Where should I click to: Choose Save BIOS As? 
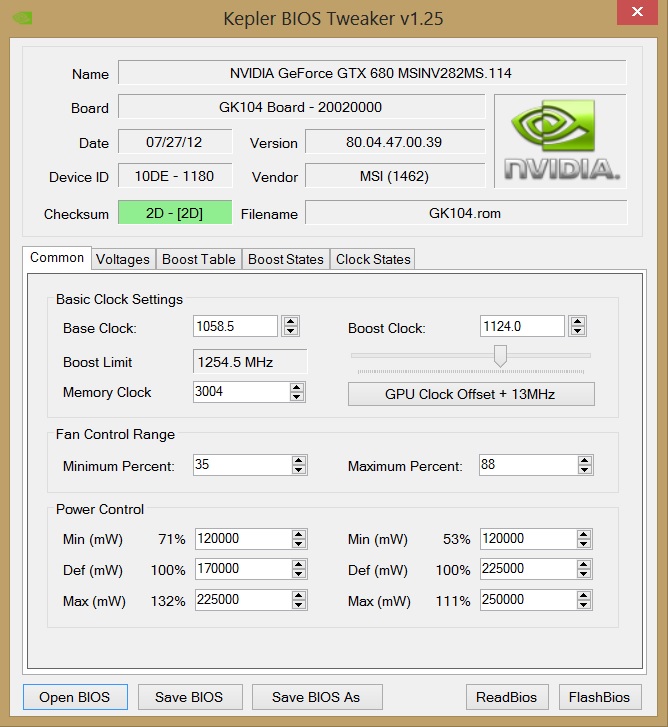(316, 697)
